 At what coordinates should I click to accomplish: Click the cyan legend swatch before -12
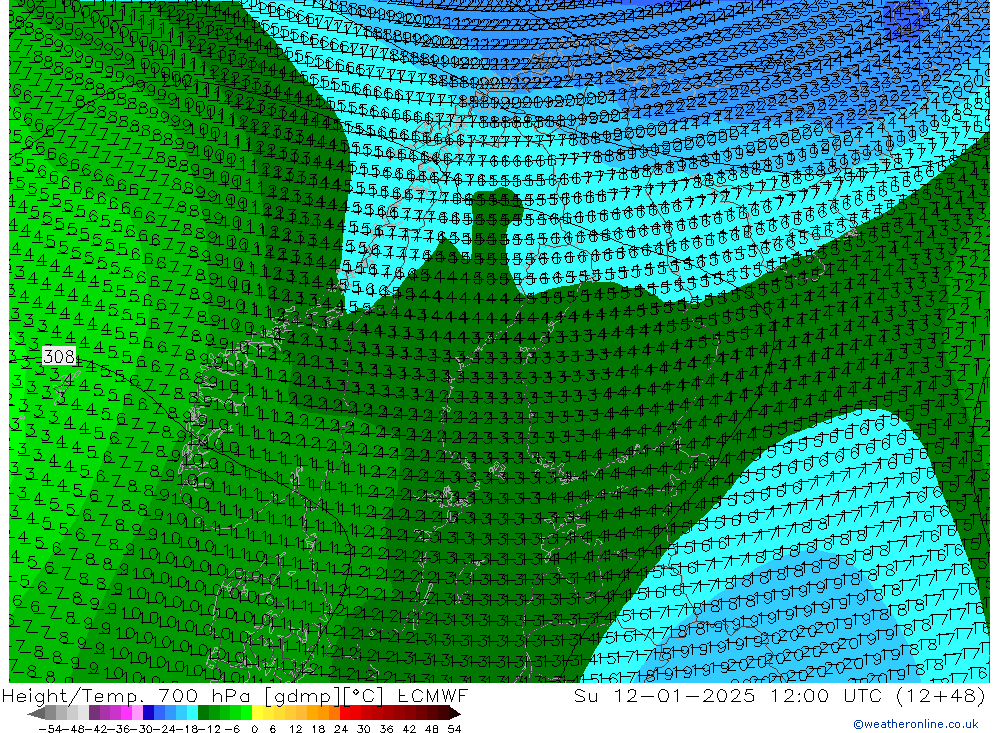[192, 713]
